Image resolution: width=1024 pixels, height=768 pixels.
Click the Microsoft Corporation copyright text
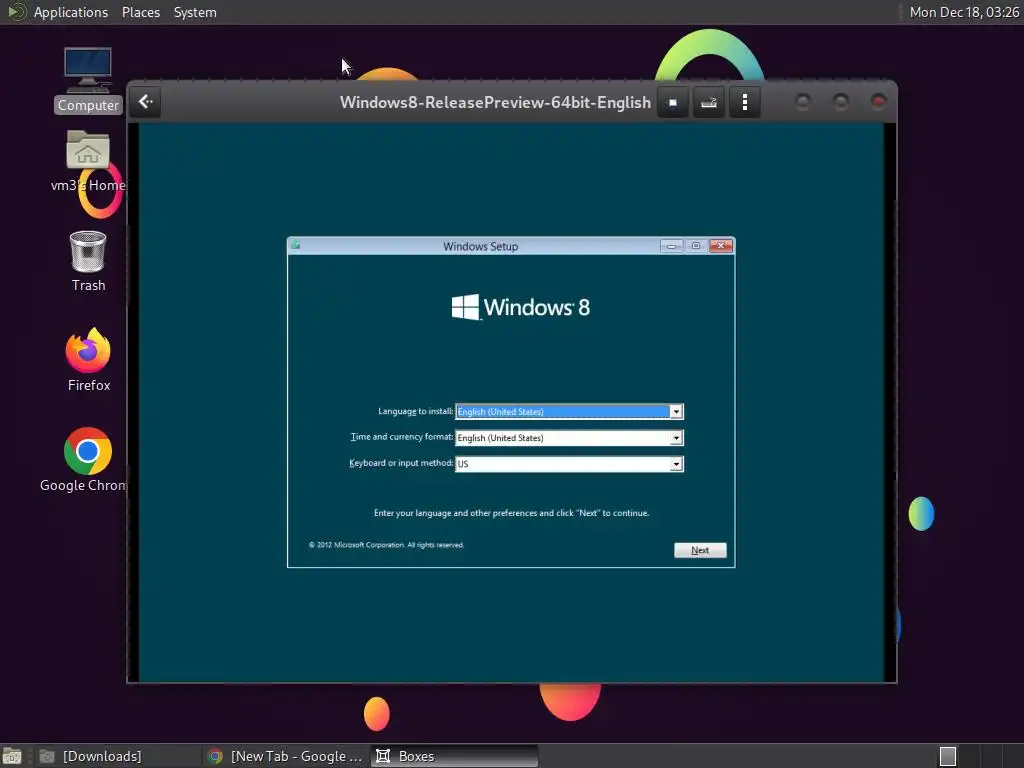point(386,545)
